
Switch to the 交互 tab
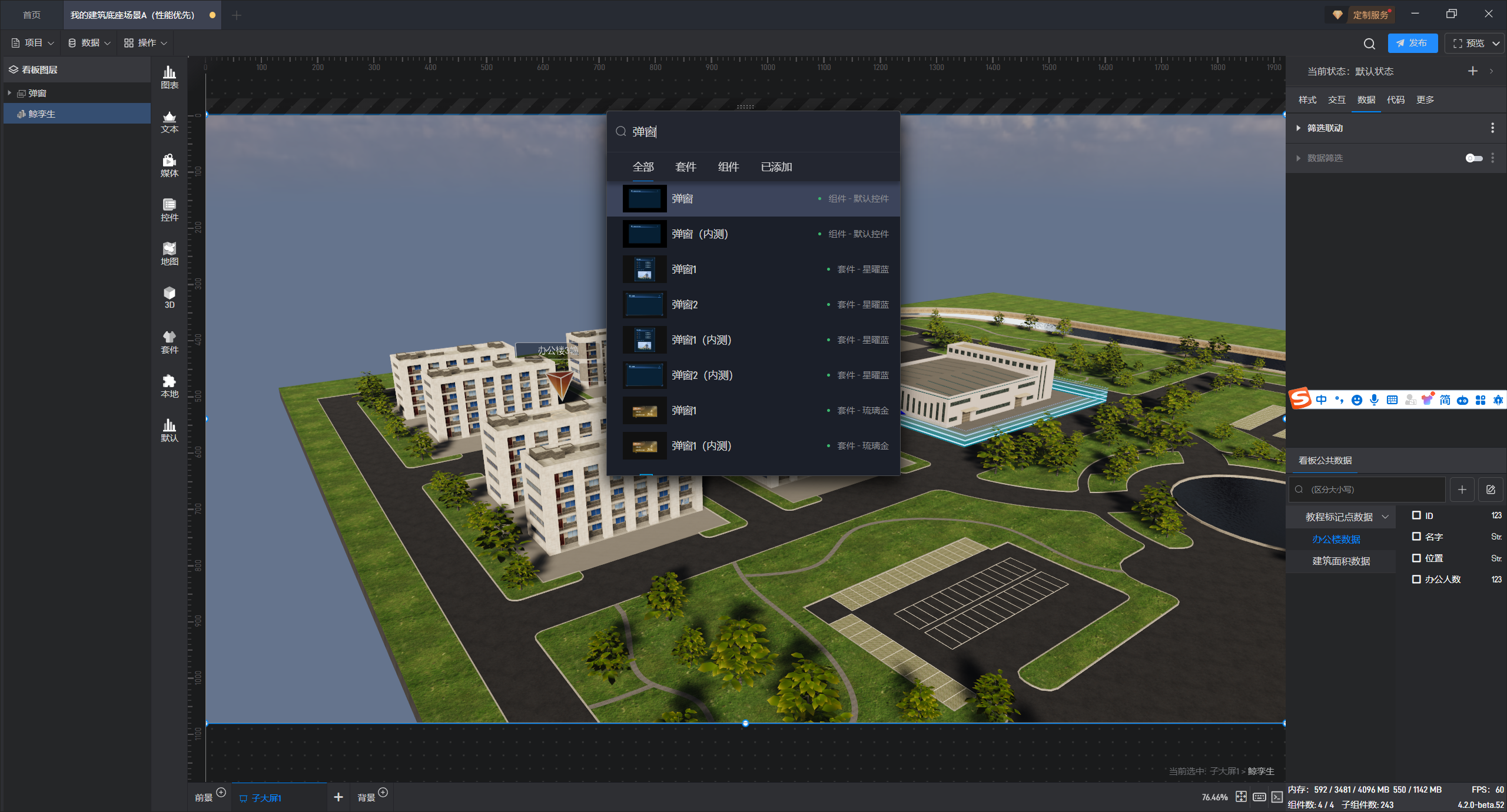pyautogui.click(x=1336, y=99)
